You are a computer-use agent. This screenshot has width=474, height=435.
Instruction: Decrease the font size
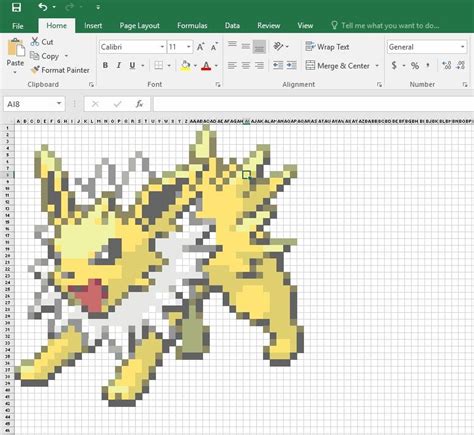(214, 47)
